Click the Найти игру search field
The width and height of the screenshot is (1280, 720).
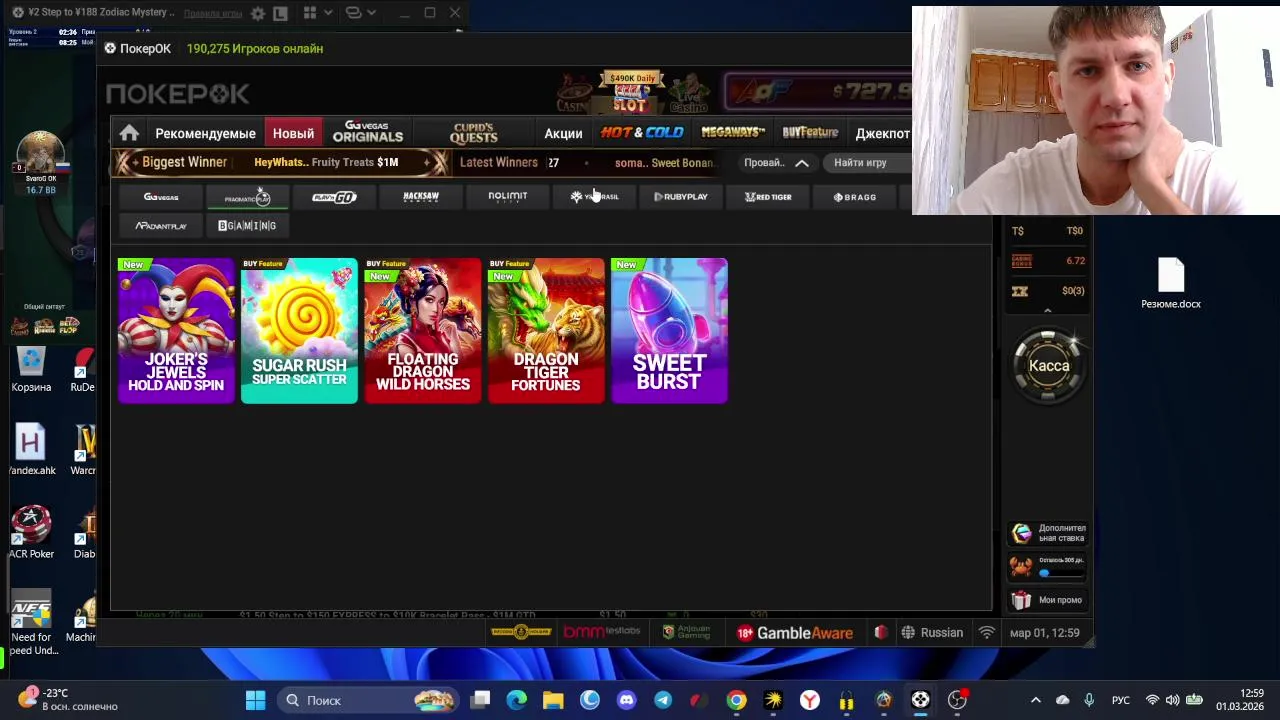[x=865, y=163]
